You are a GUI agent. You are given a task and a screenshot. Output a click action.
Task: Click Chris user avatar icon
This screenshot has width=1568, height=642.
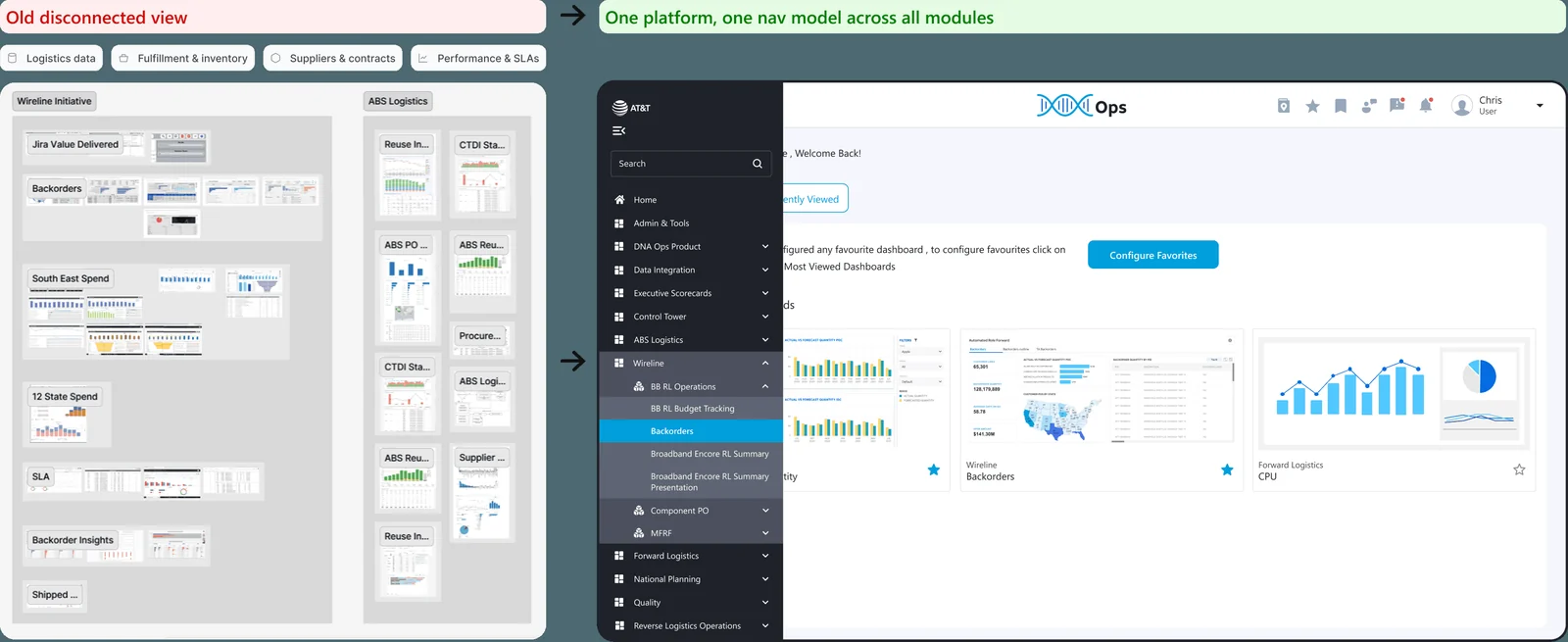tap(1462, 106)
